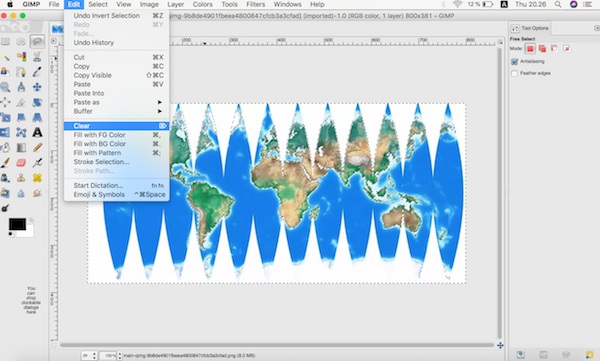This screenshot has height=361, width=600.
Task: Choose Copy Visible menu entry
Action: tap(116, 75)
